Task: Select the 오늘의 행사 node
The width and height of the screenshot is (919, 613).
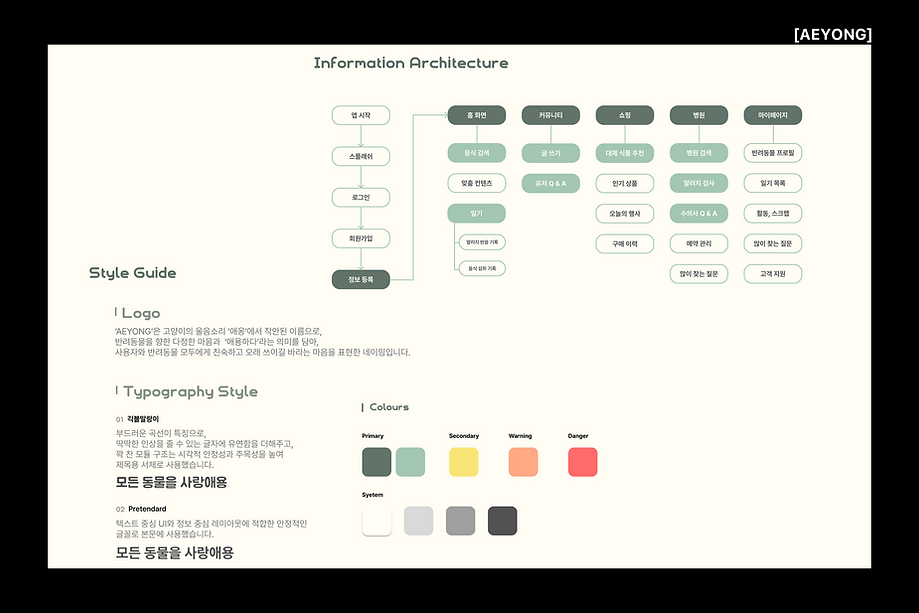Action: (x=625, y=214)
